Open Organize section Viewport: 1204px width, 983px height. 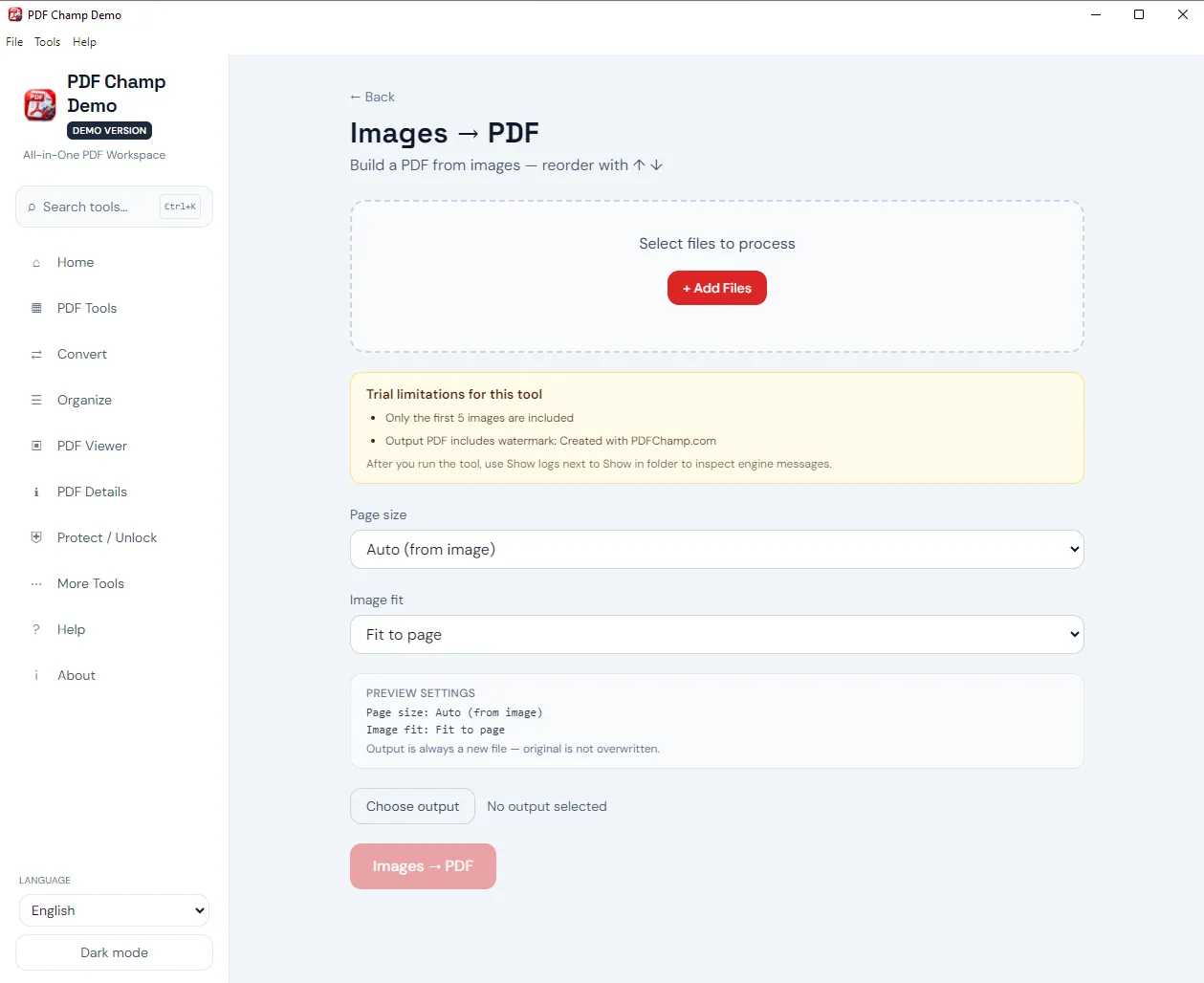pyautogui.click(x=114, y=400)
